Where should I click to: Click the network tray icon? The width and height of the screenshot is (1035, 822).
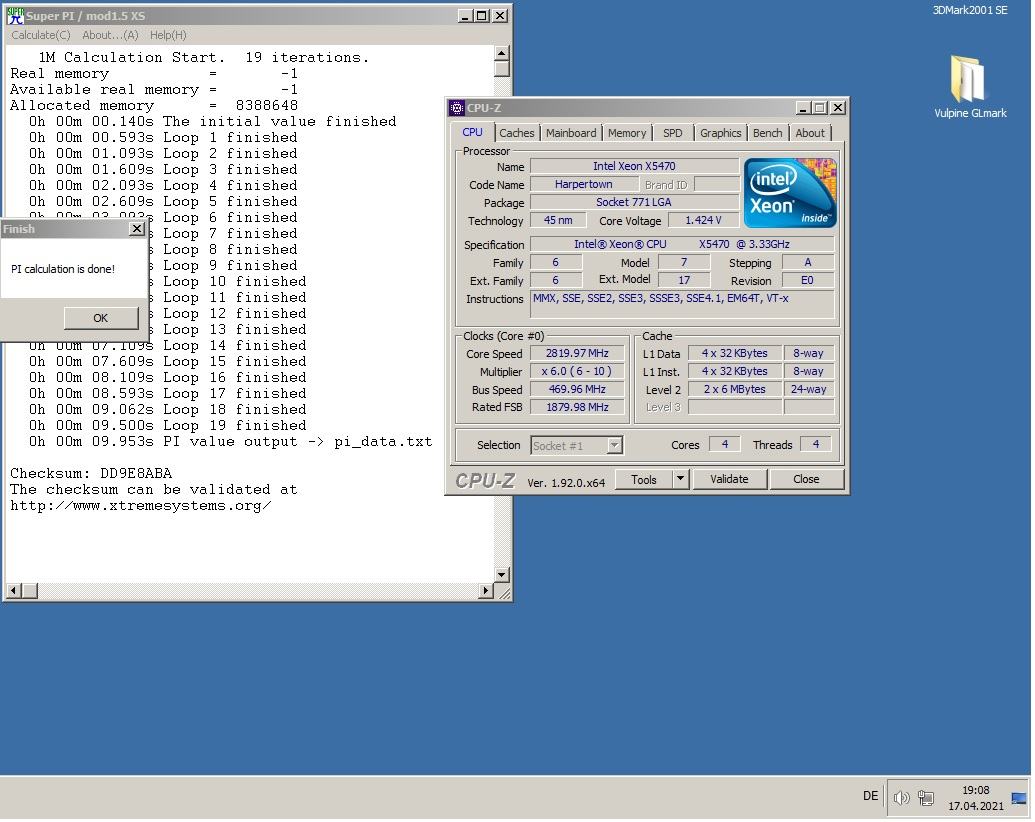point(926,798)
